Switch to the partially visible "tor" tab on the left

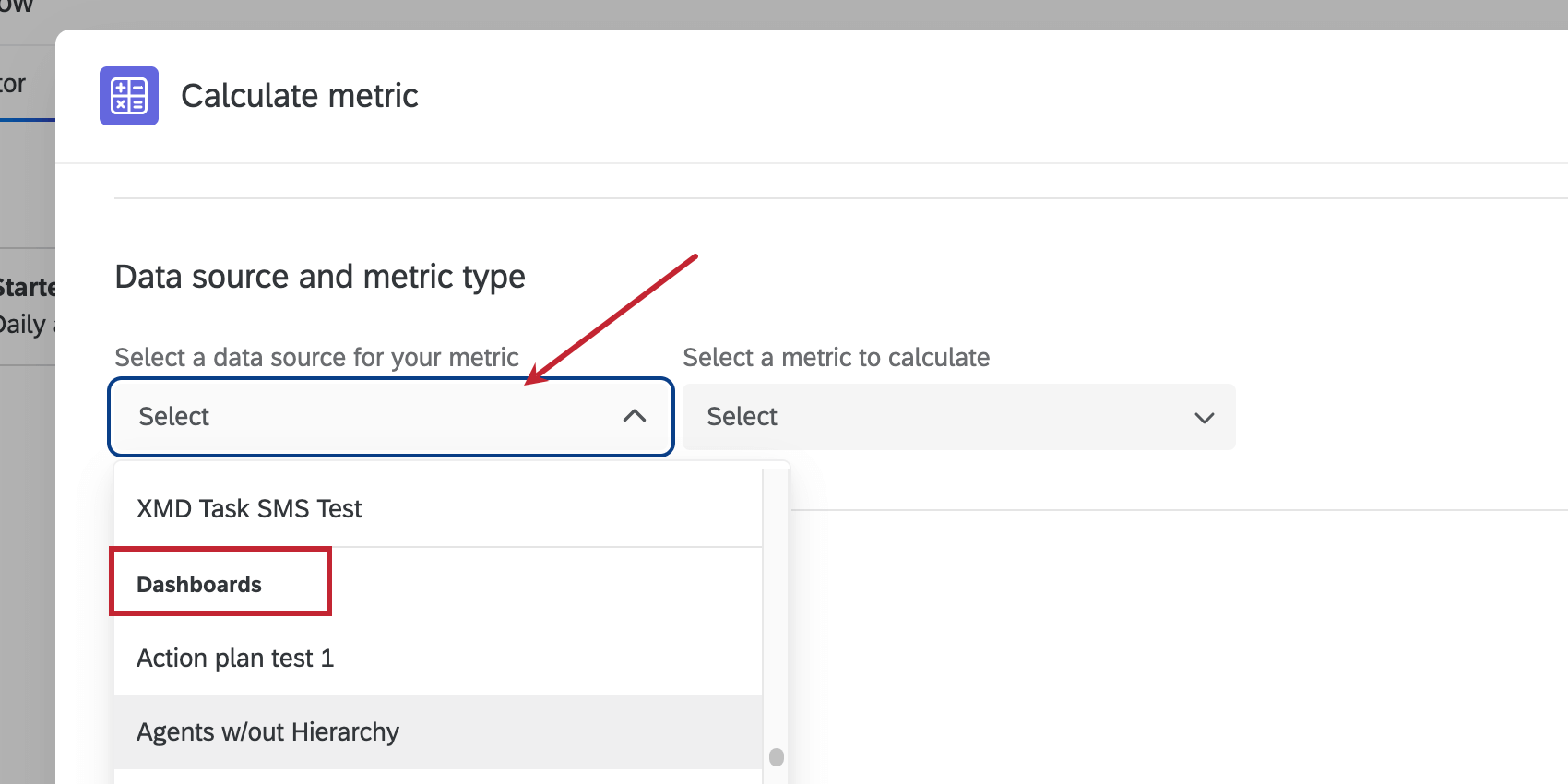tap(13, 83)
